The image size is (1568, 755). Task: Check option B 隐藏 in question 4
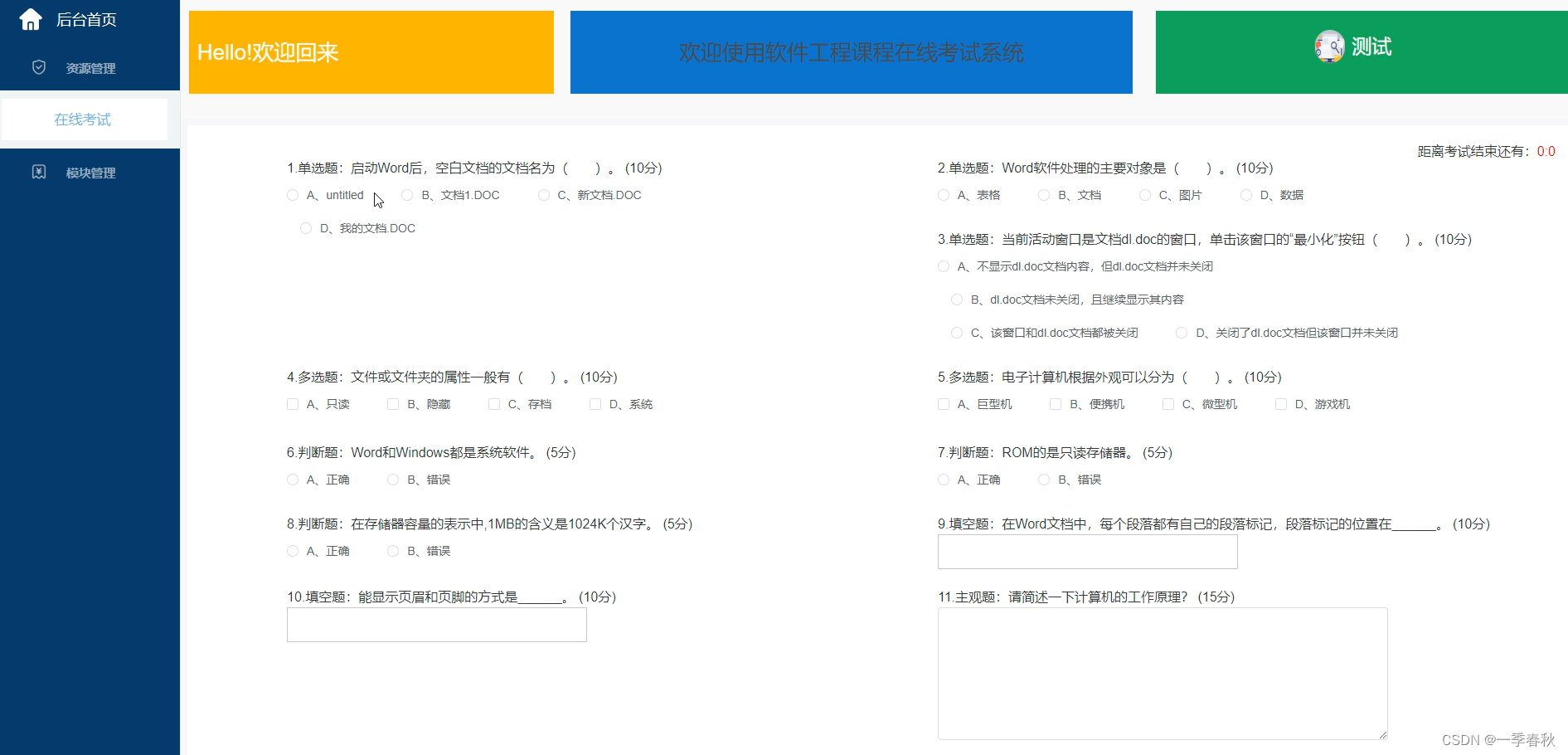coord(392,404)
